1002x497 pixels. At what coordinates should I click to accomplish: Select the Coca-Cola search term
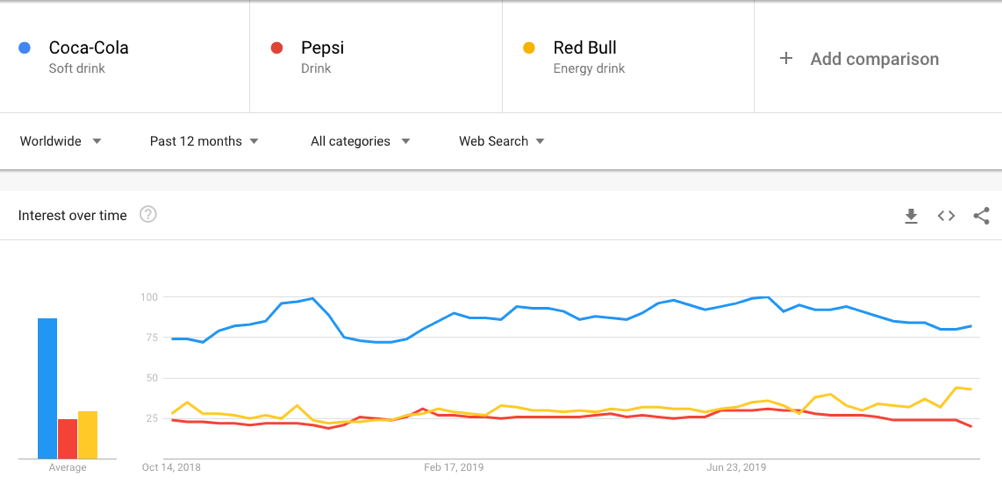pyautogui.click(x=88, y=48)
